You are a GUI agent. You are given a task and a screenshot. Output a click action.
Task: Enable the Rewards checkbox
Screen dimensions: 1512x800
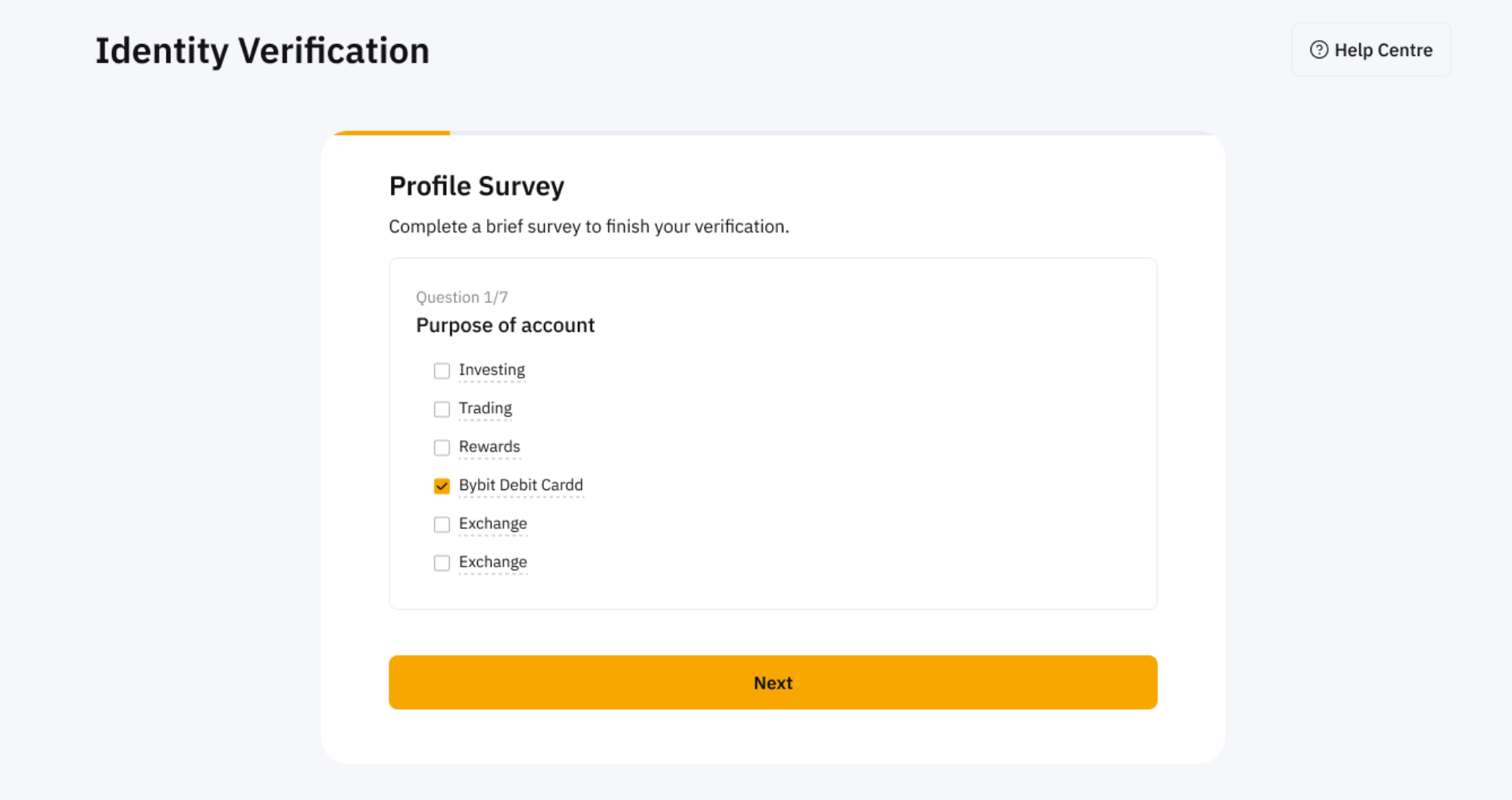442,448
